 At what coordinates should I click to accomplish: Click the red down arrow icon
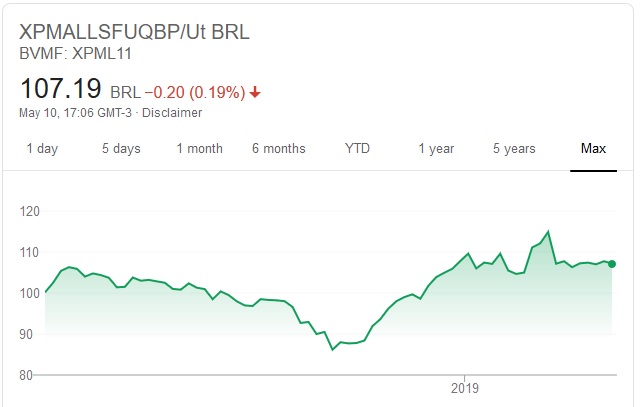point(255,93)
